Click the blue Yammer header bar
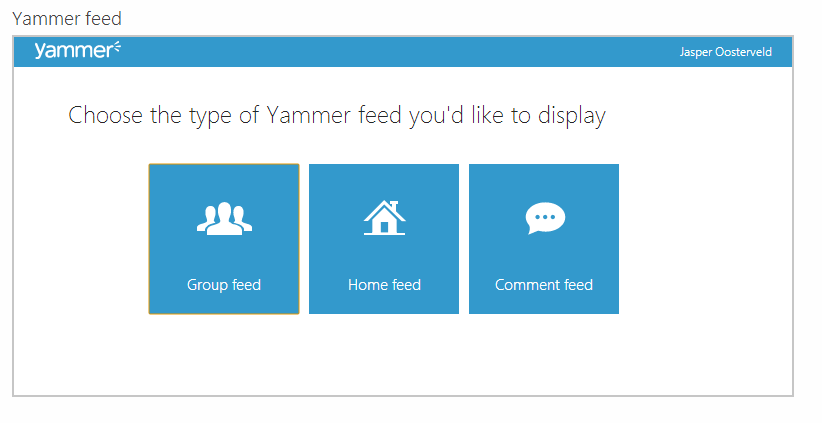Screen dimensions: 822x423 (403, 52)
